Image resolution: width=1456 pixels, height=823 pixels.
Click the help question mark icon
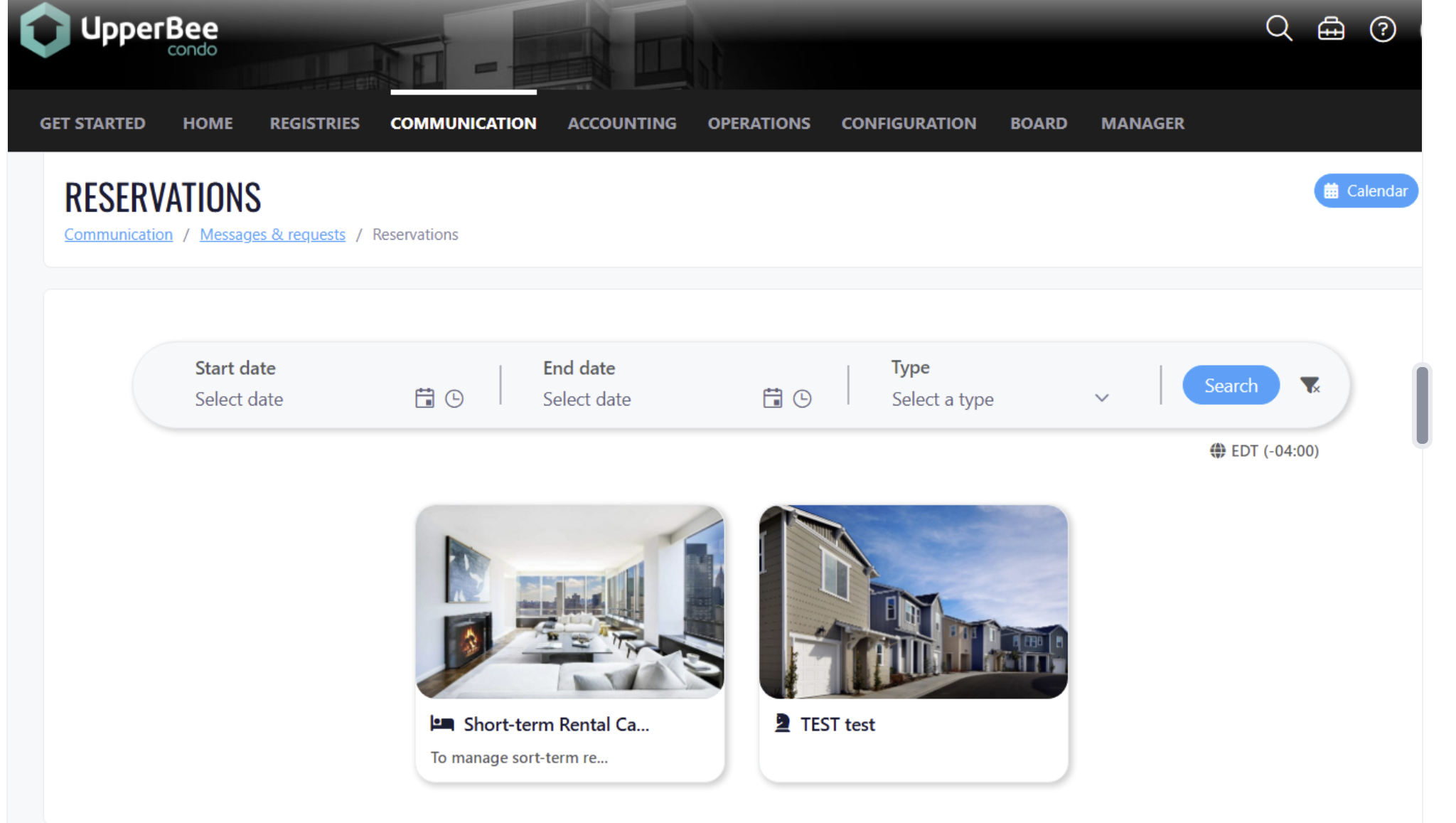pyautogui.click(x=1382, y=30)
